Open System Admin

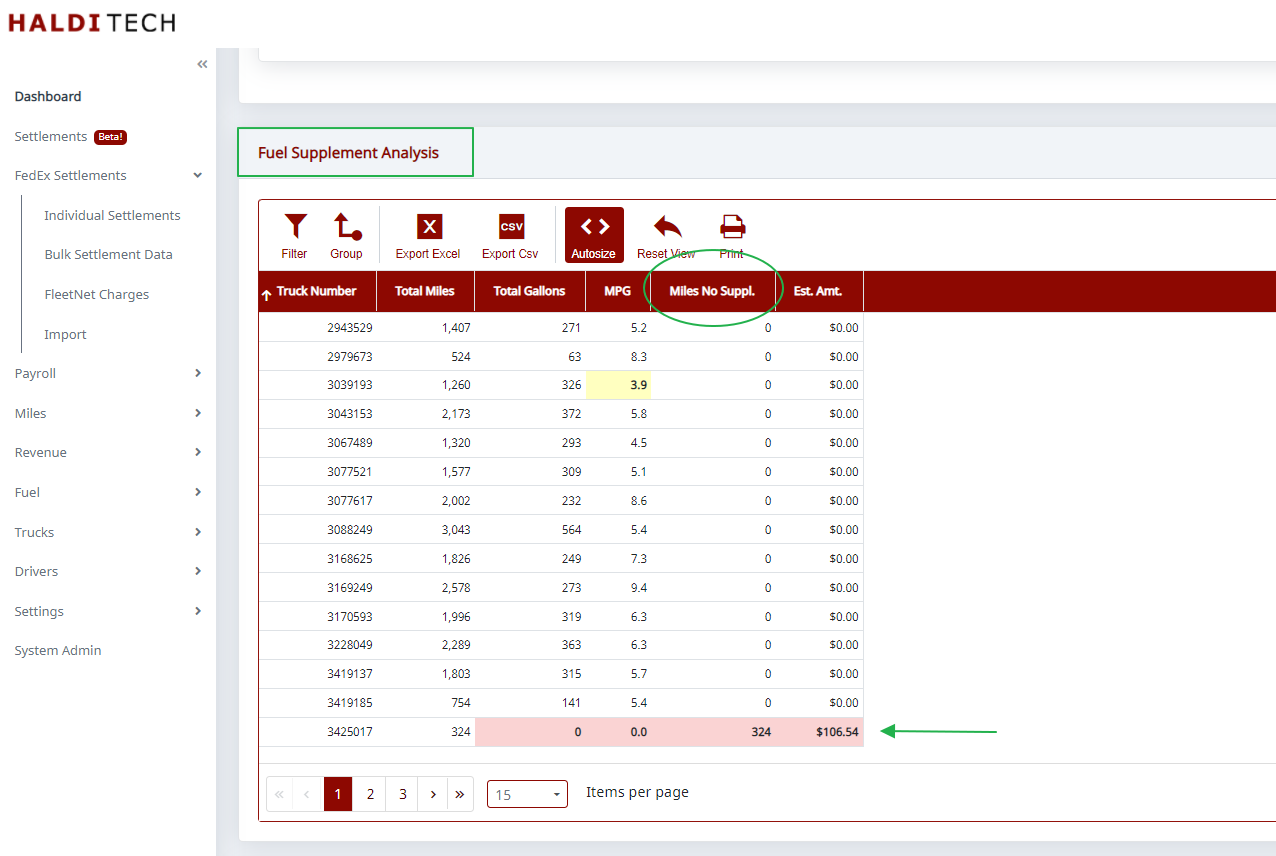pyautogui.click(x=58, y=650)
